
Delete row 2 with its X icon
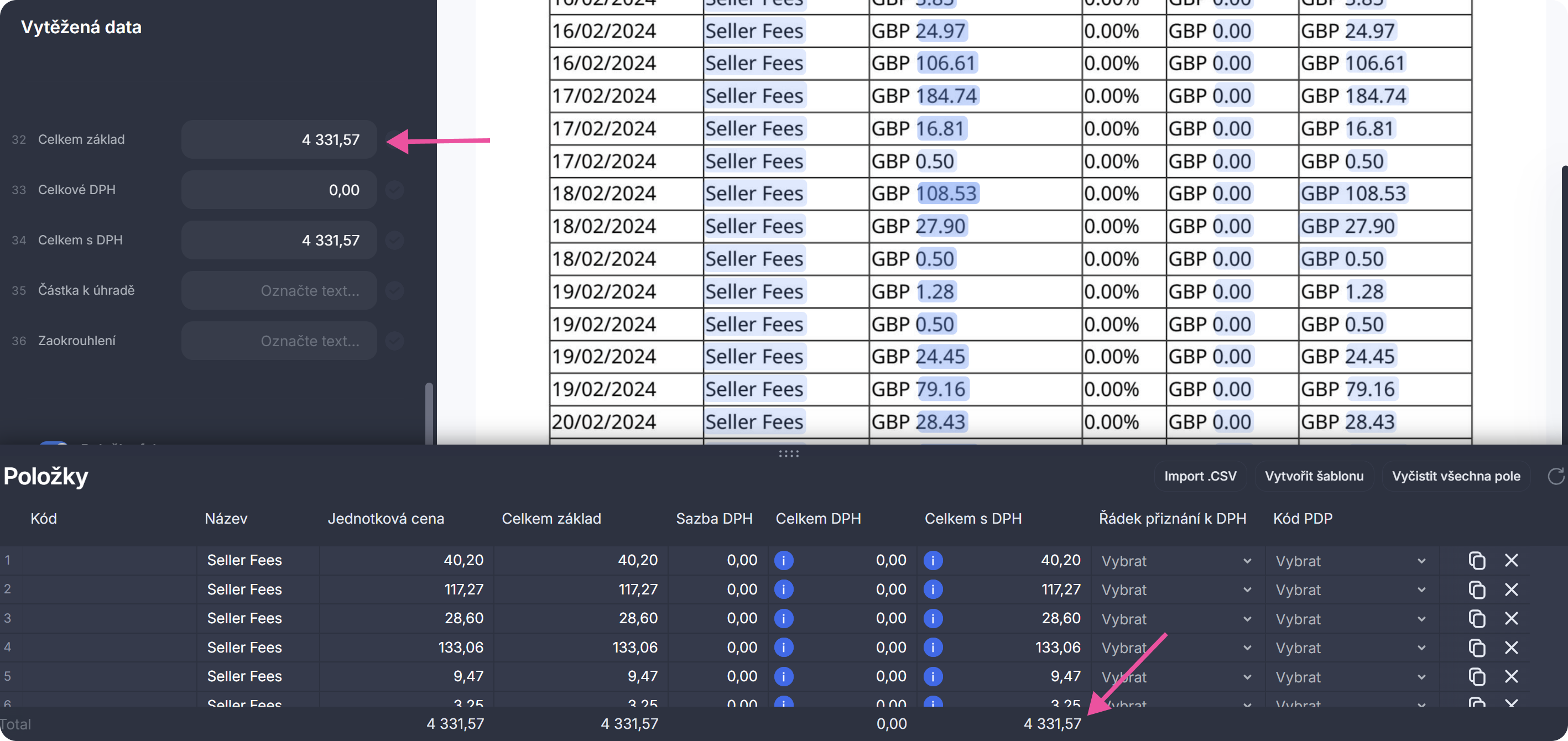click(x=1511, y=589)
